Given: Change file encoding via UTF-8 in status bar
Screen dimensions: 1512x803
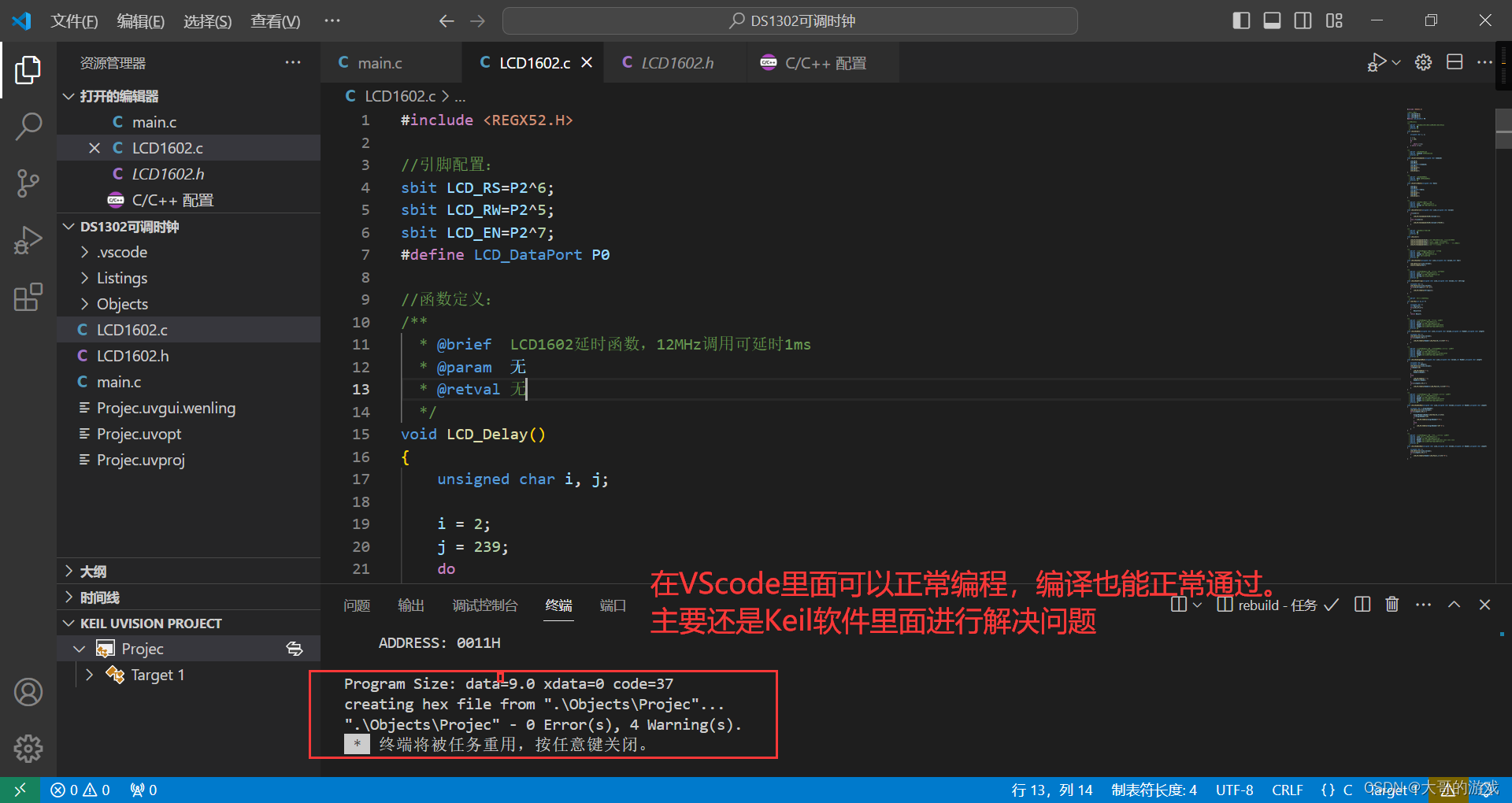Looking at the screenshot, I should pyautogui.click(x=1234, y=790).
